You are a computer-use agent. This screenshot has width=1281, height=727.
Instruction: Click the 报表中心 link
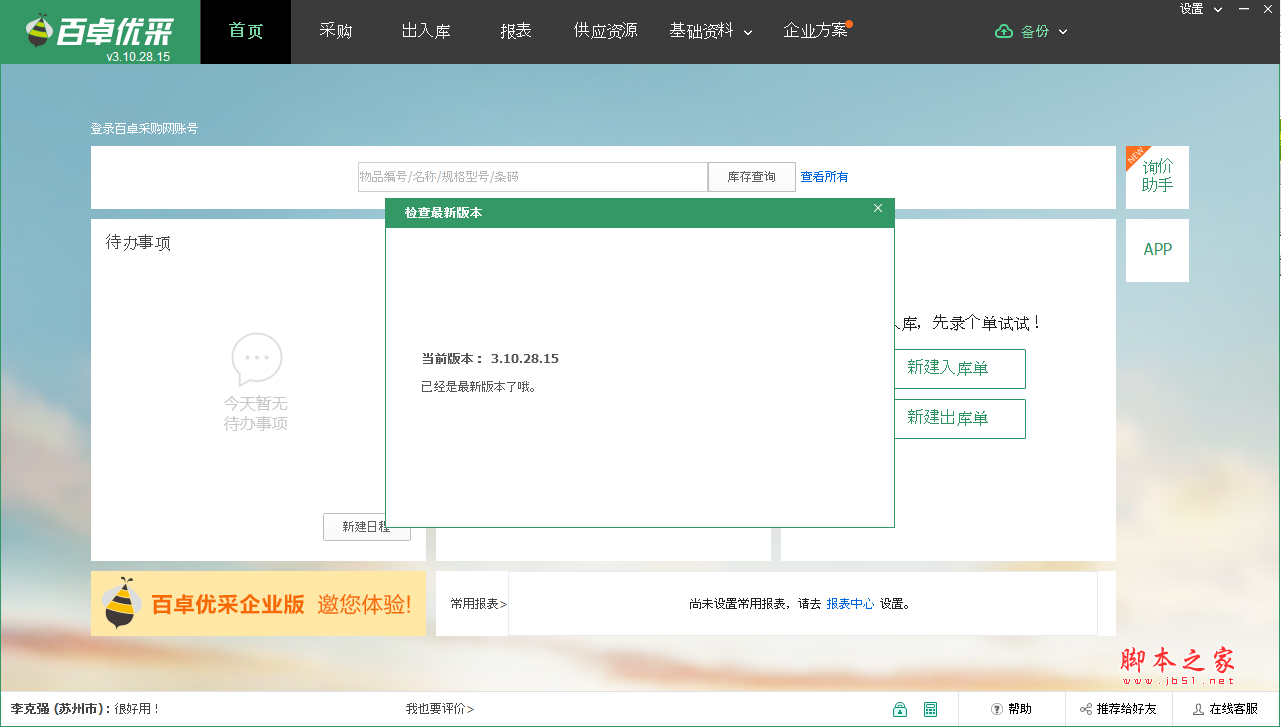pyautogui.click(x=850, y=604)
